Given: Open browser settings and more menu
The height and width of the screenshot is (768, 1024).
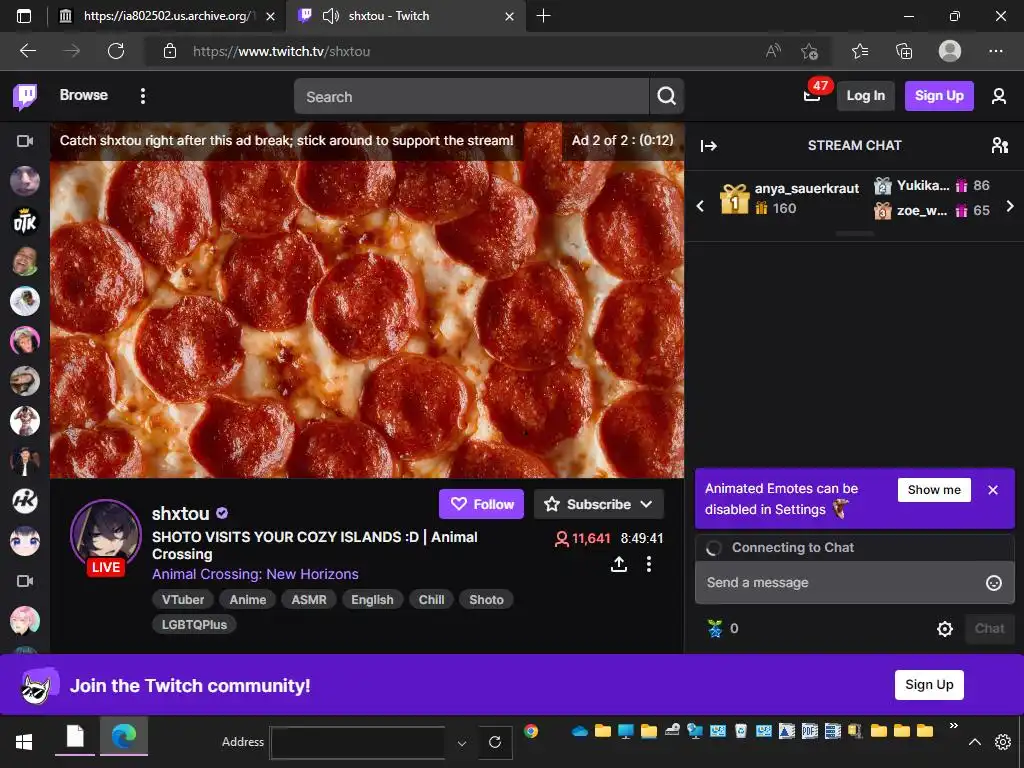Looking at the screenshot, I should point(995,51).
